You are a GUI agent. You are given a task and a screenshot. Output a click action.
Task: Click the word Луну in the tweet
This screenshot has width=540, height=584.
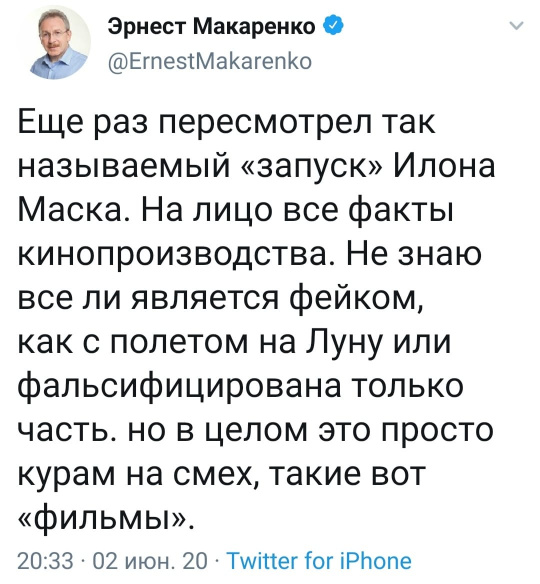[344, 343]
